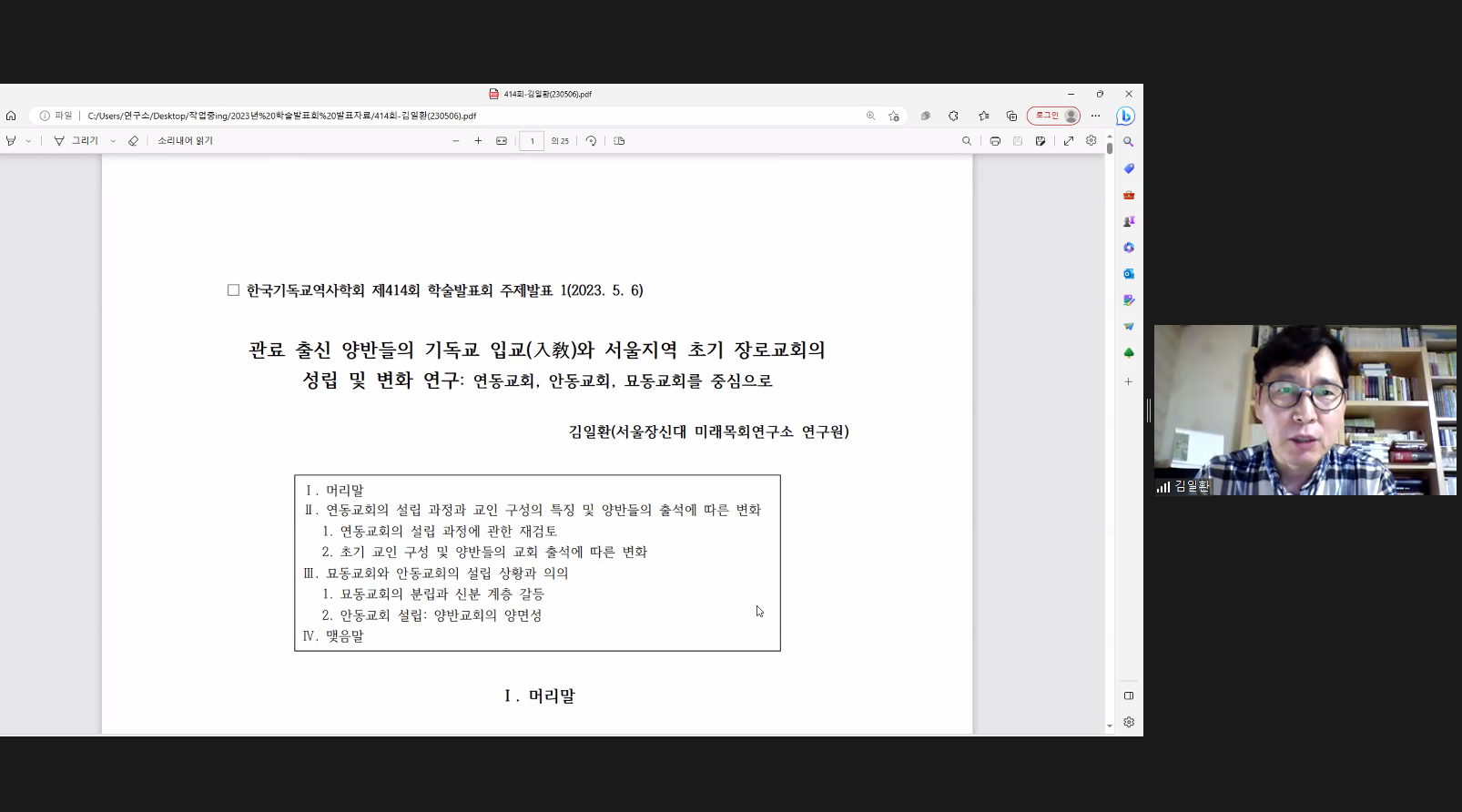Viewport: 1462px width, 812px height.
Task: Open highlight tool color dropdown arrow
Action: tap(28, 141)
